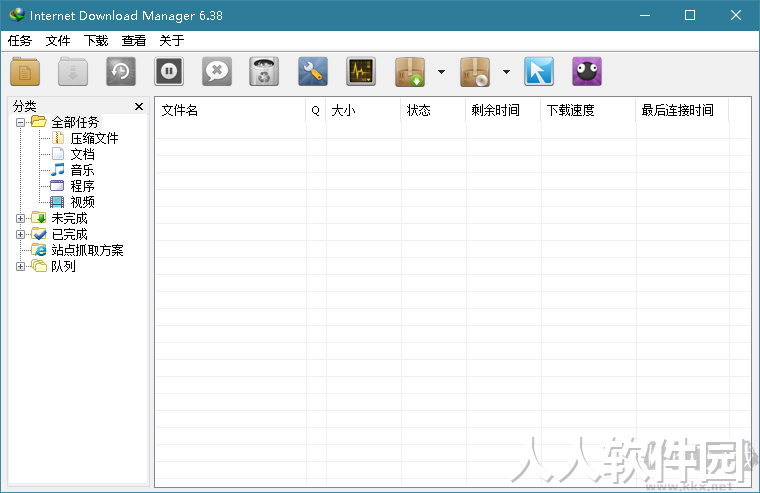Click the page icon beside 文档
Image resolution: width=760 pixels, height=493 pixels.
(x=58, y=154)
